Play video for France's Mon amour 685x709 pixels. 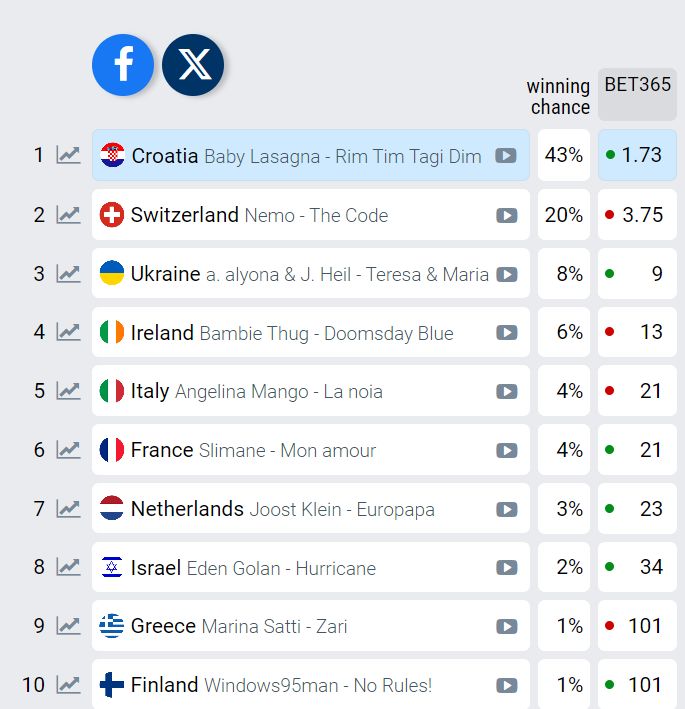pos(506,450)
